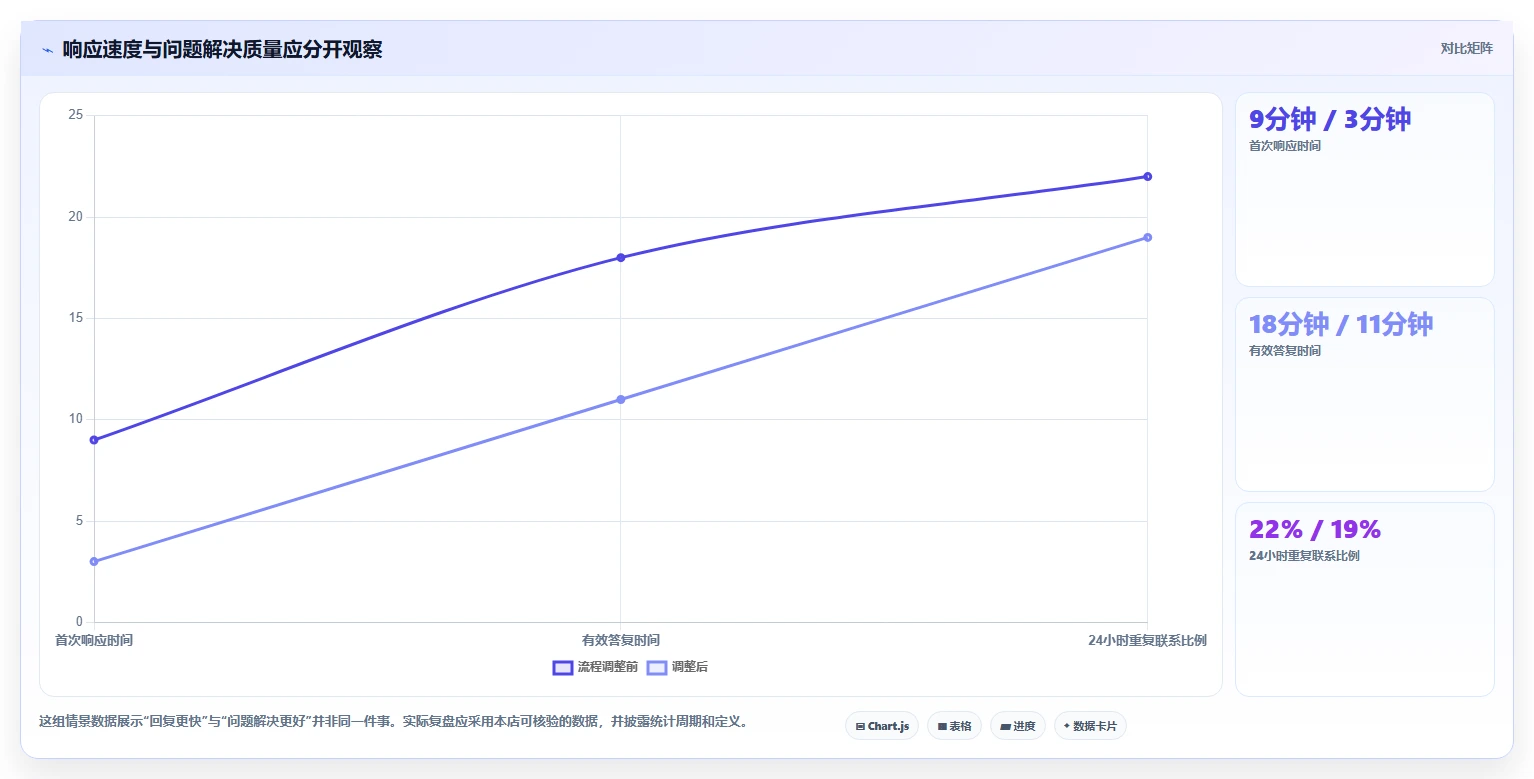Click the 有效答复时间 caption under 18分钟 card
This screenshot has width=1534, height=779.
point(1284,351)
